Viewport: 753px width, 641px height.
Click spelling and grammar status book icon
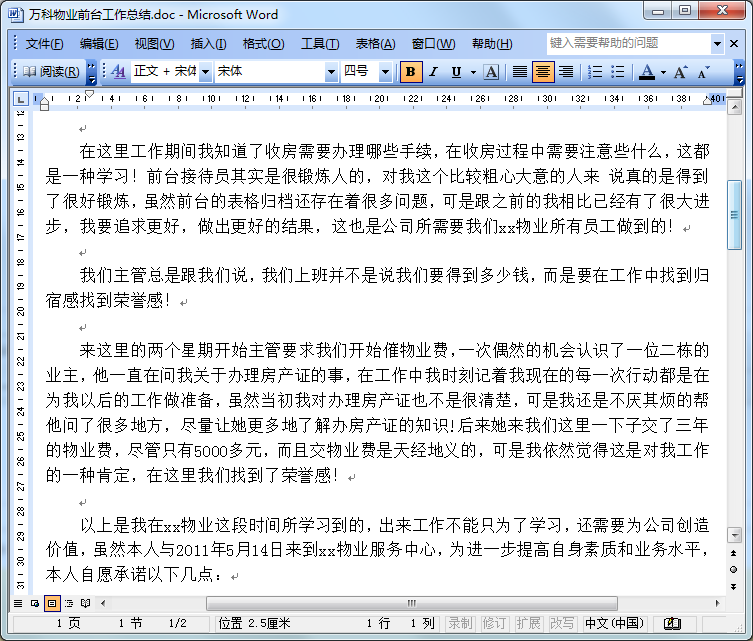point(672,623)
